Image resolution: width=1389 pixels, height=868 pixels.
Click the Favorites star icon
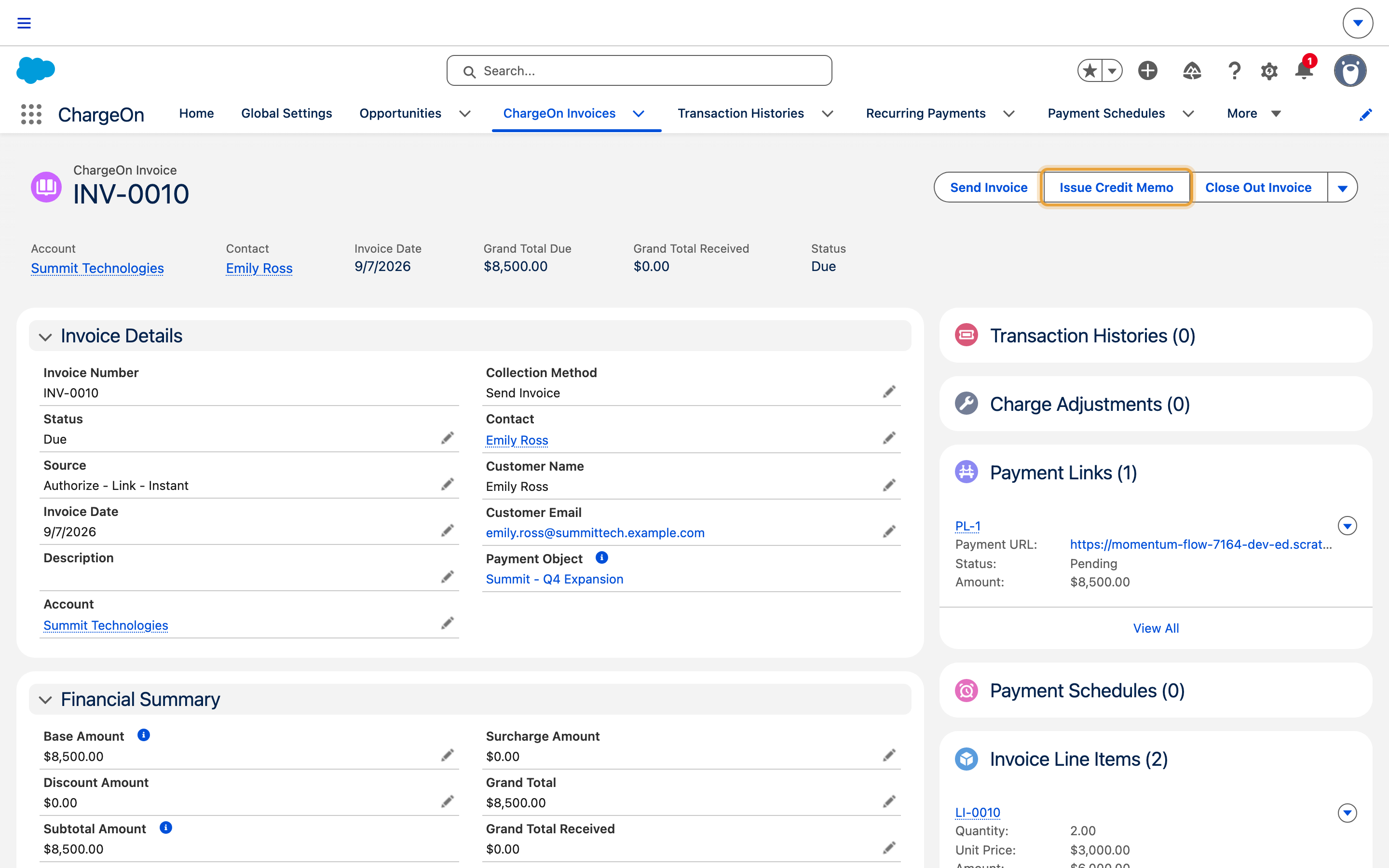click(1089, 70)
